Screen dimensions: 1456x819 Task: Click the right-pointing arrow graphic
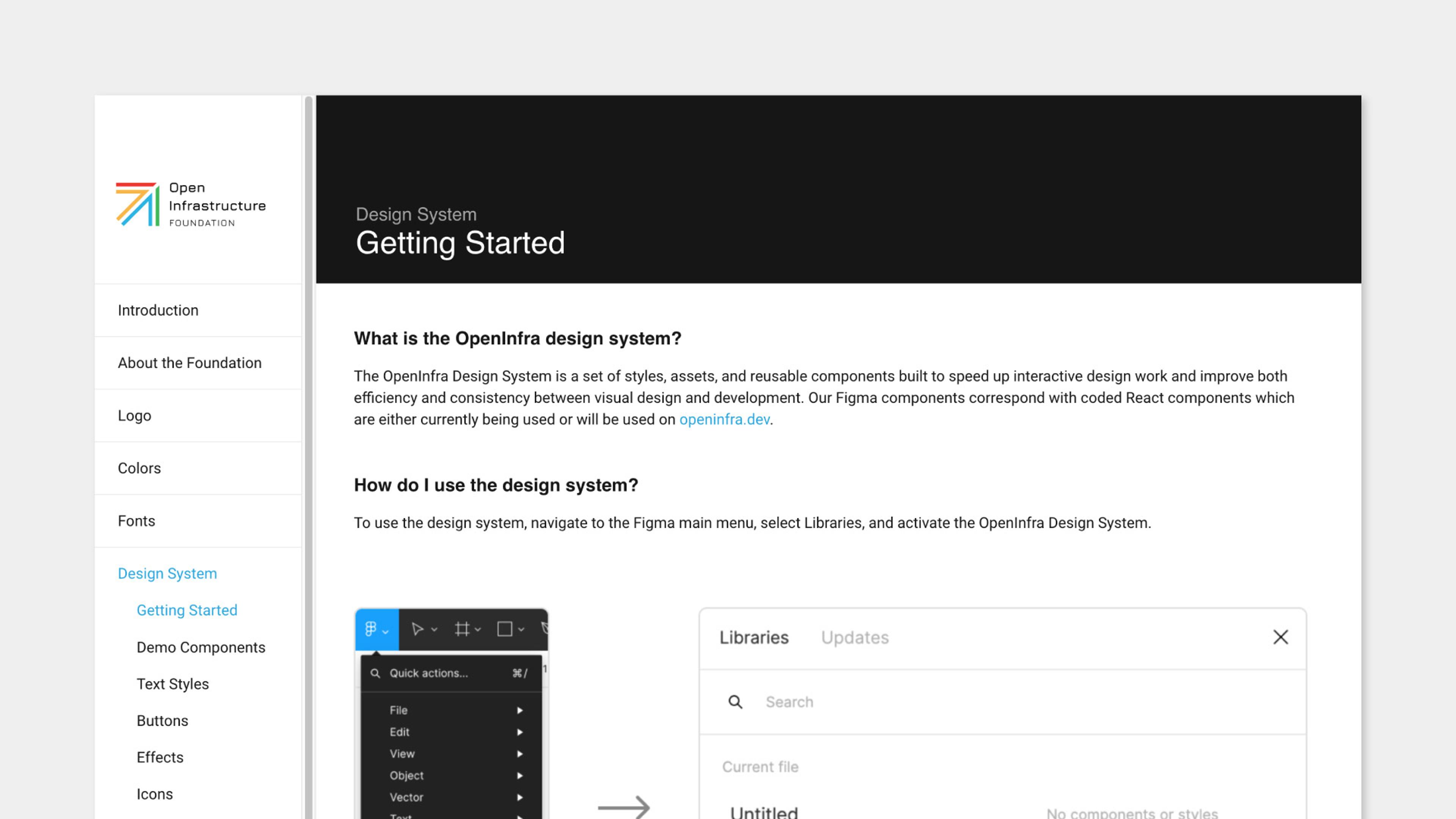[624, 807]
